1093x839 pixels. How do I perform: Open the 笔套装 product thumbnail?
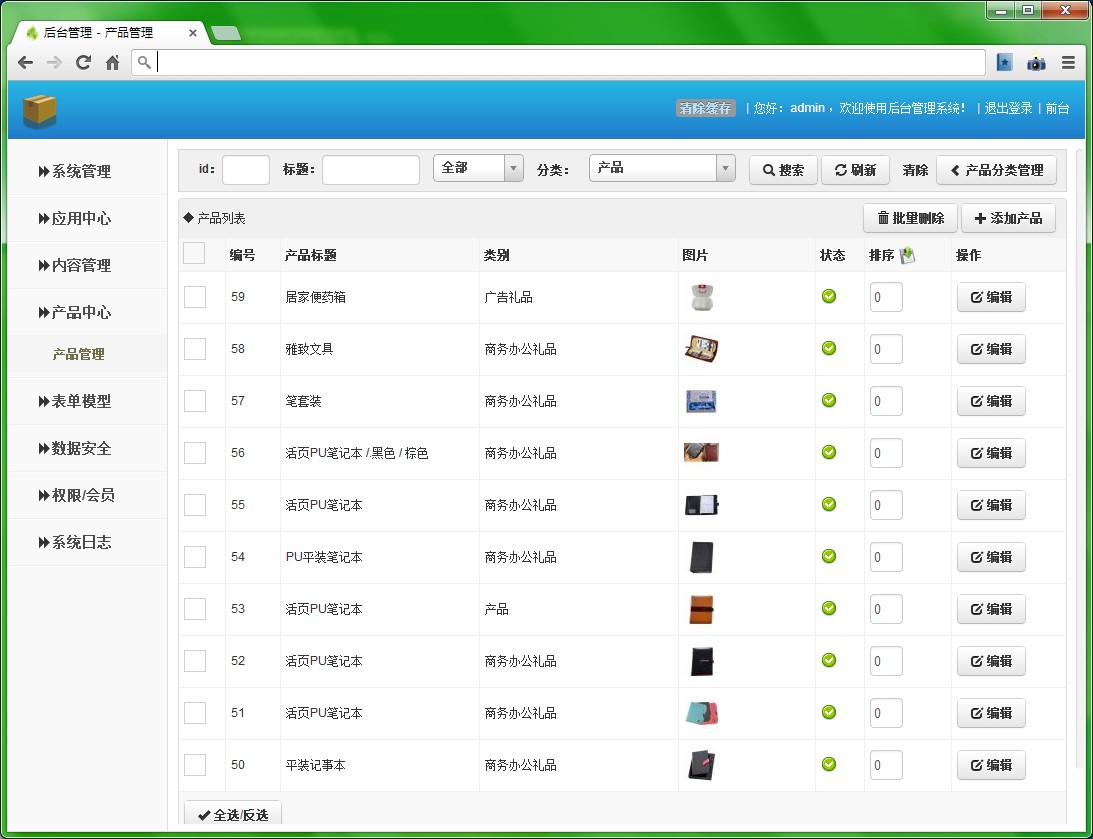(701, 401)
